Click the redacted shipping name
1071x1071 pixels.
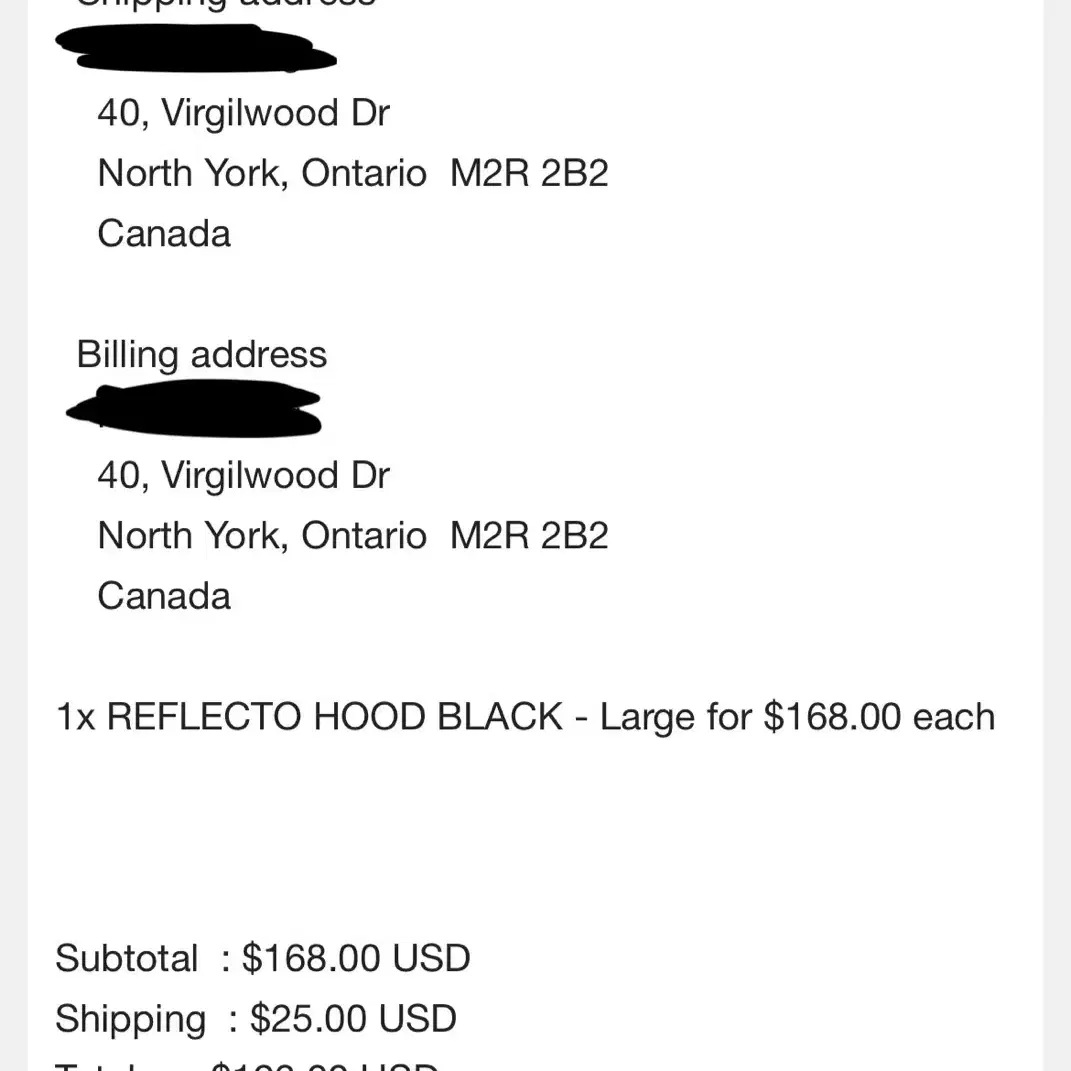(x=195, y=48)
